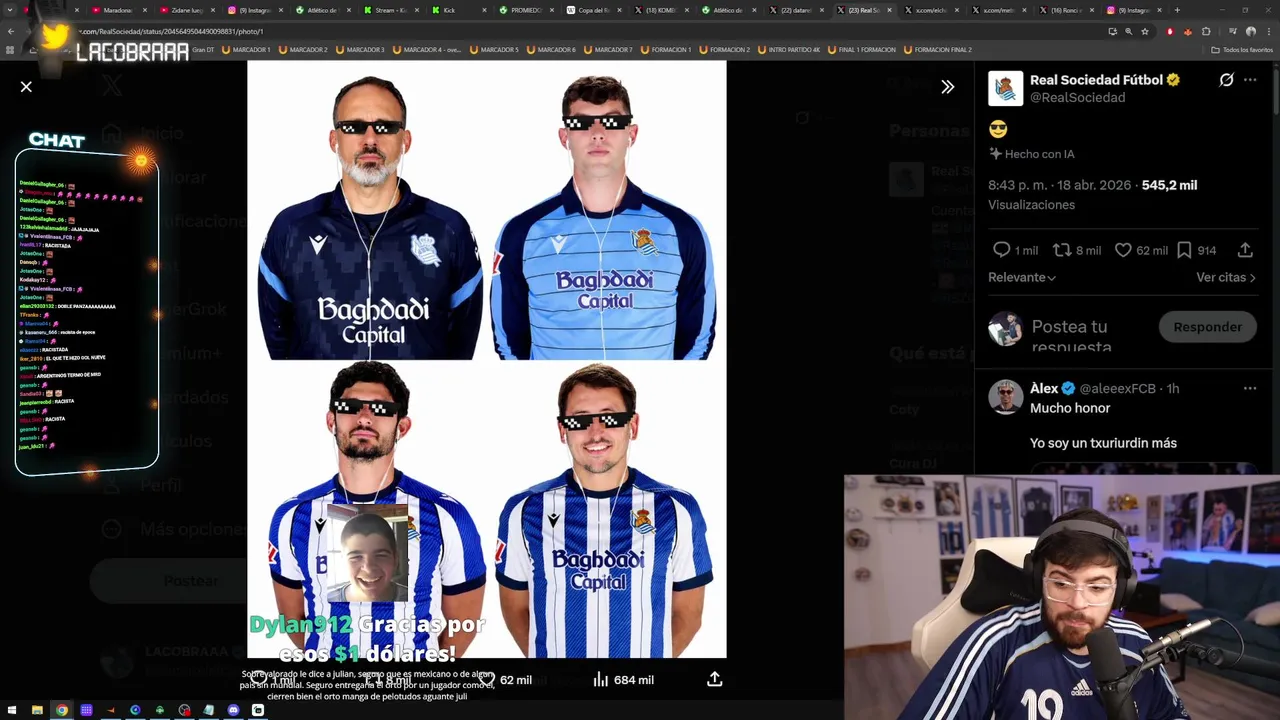
Task: Click the share icon below the photo
Action: pos(714,679)
